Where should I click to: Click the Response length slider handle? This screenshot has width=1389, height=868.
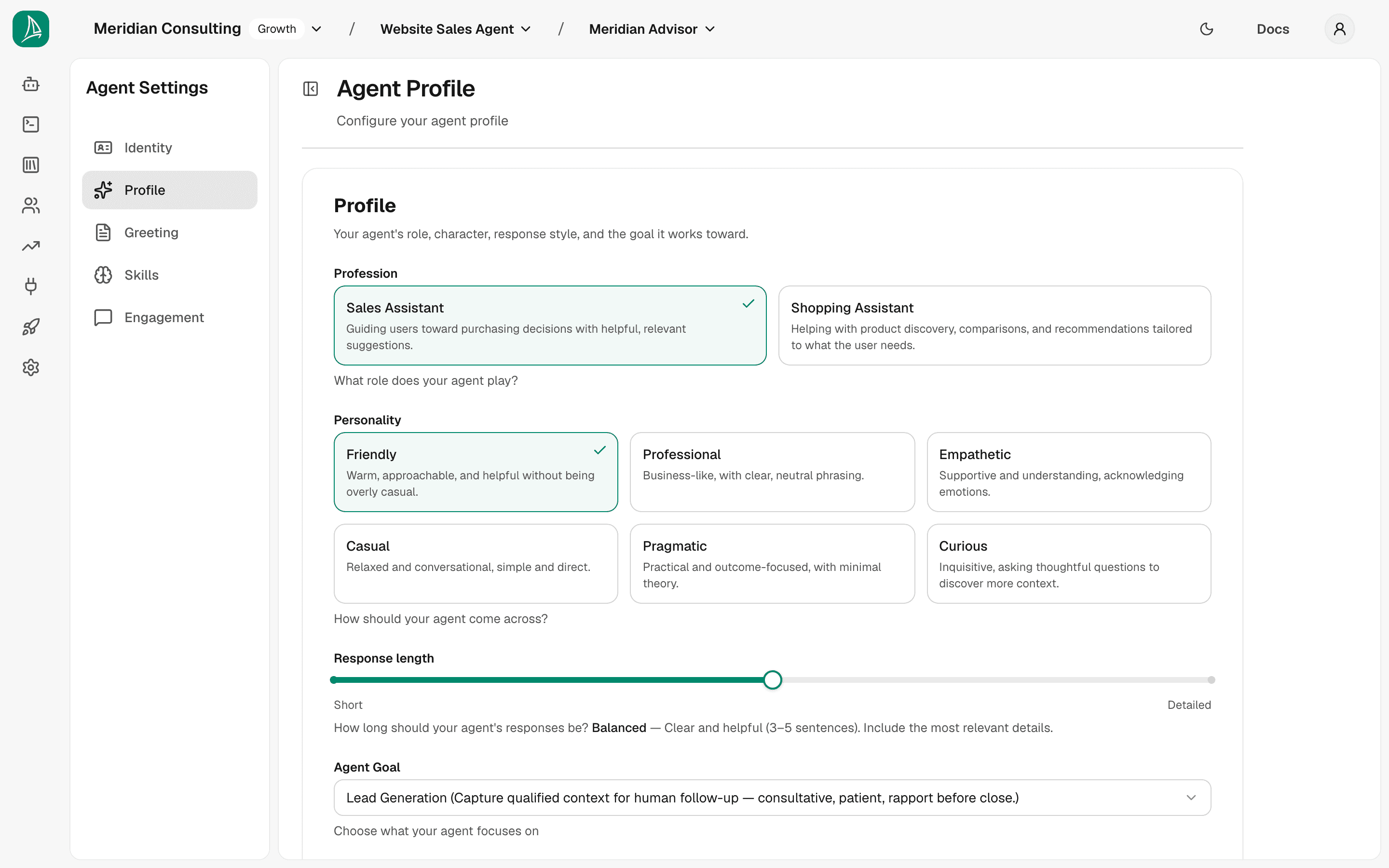click(x=773, y=680)
